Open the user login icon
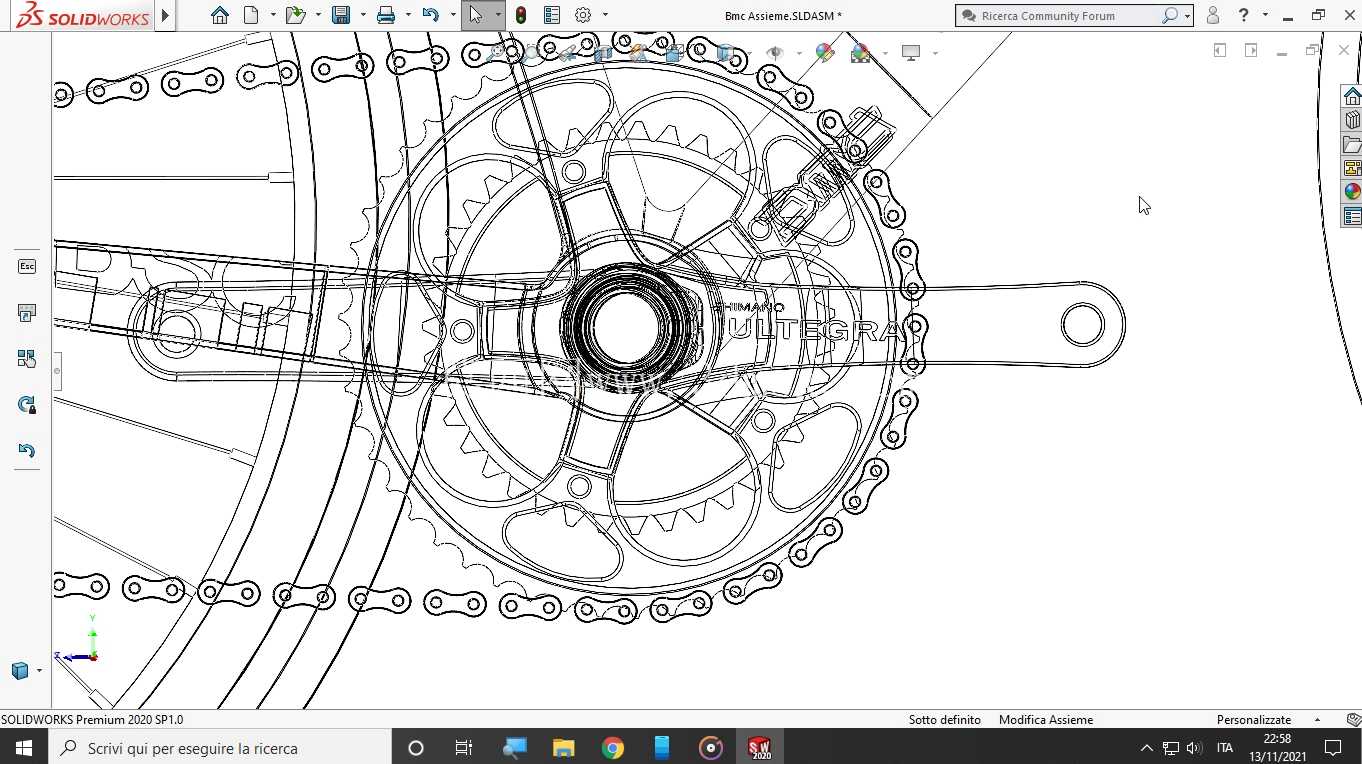The image size is (1362, 764). coord(1213,15)
